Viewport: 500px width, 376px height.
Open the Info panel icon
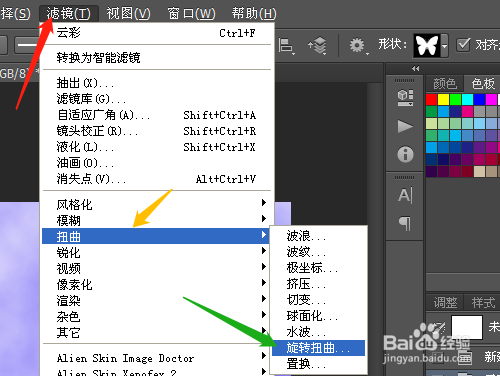pos(405,155)
